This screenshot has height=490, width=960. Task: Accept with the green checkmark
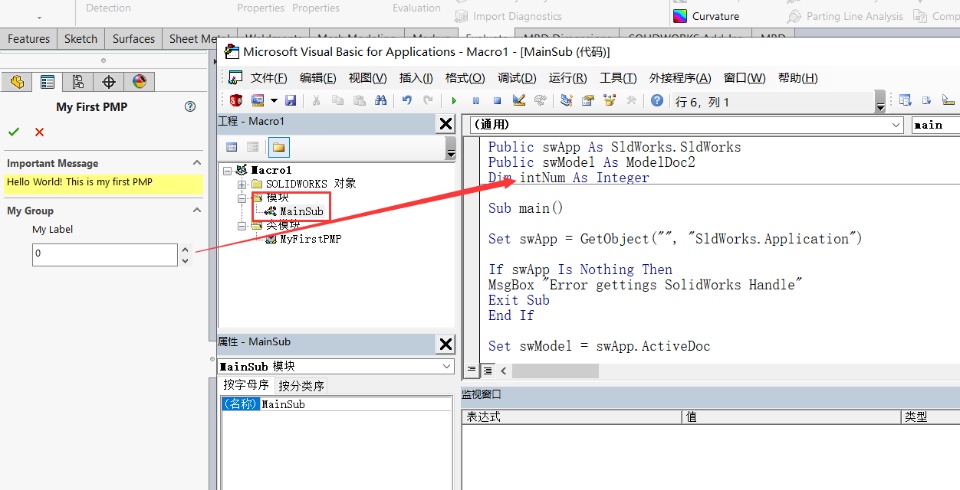coord(13,132)
